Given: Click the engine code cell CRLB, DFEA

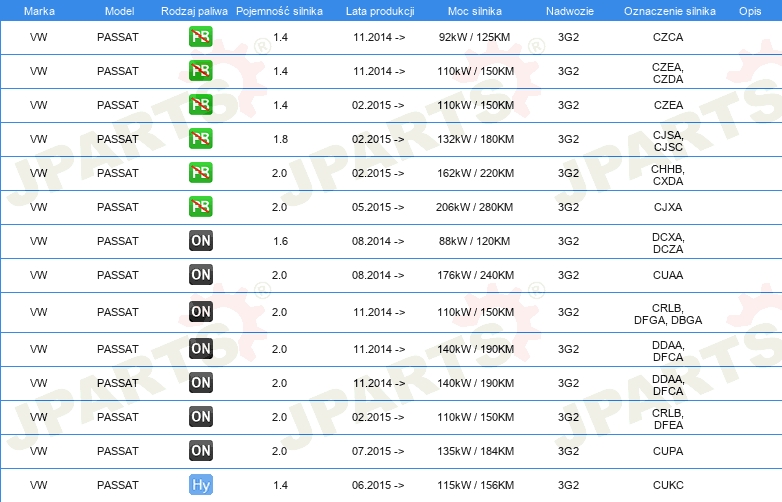Looking at the screenshot, I should [x=668, y=419].
